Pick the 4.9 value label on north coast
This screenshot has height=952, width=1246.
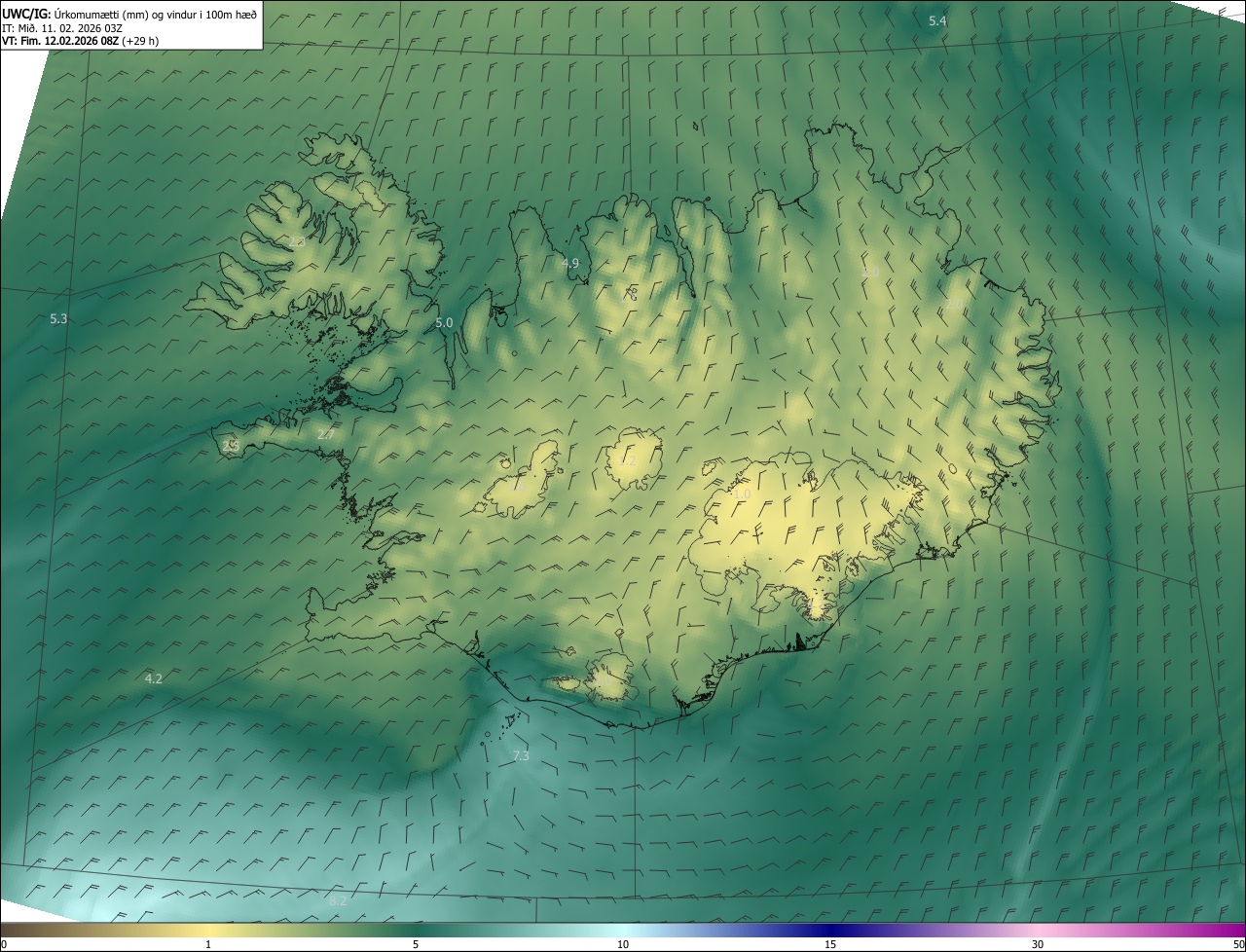point(570,263)
